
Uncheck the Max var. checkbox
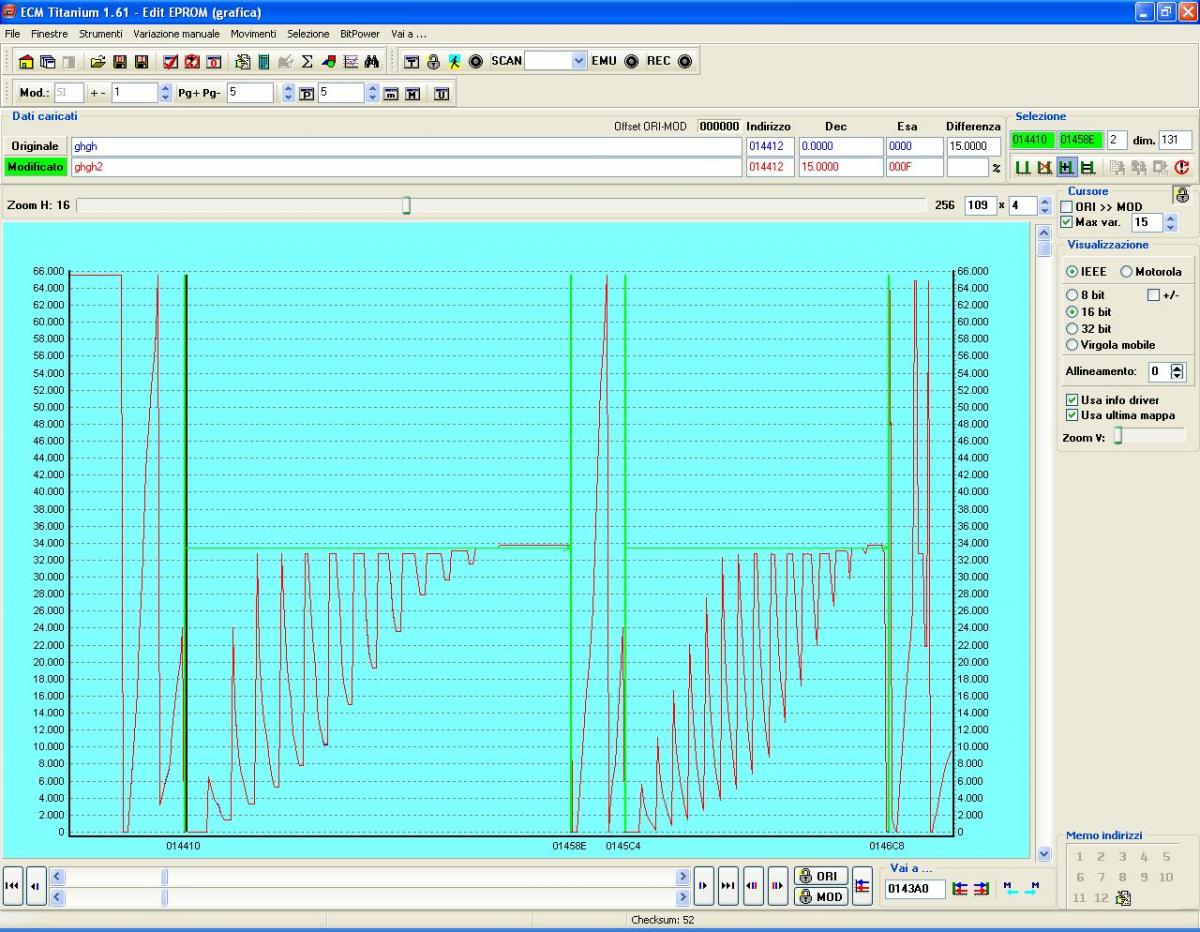pyautogui.click(x=1067, y=222)
